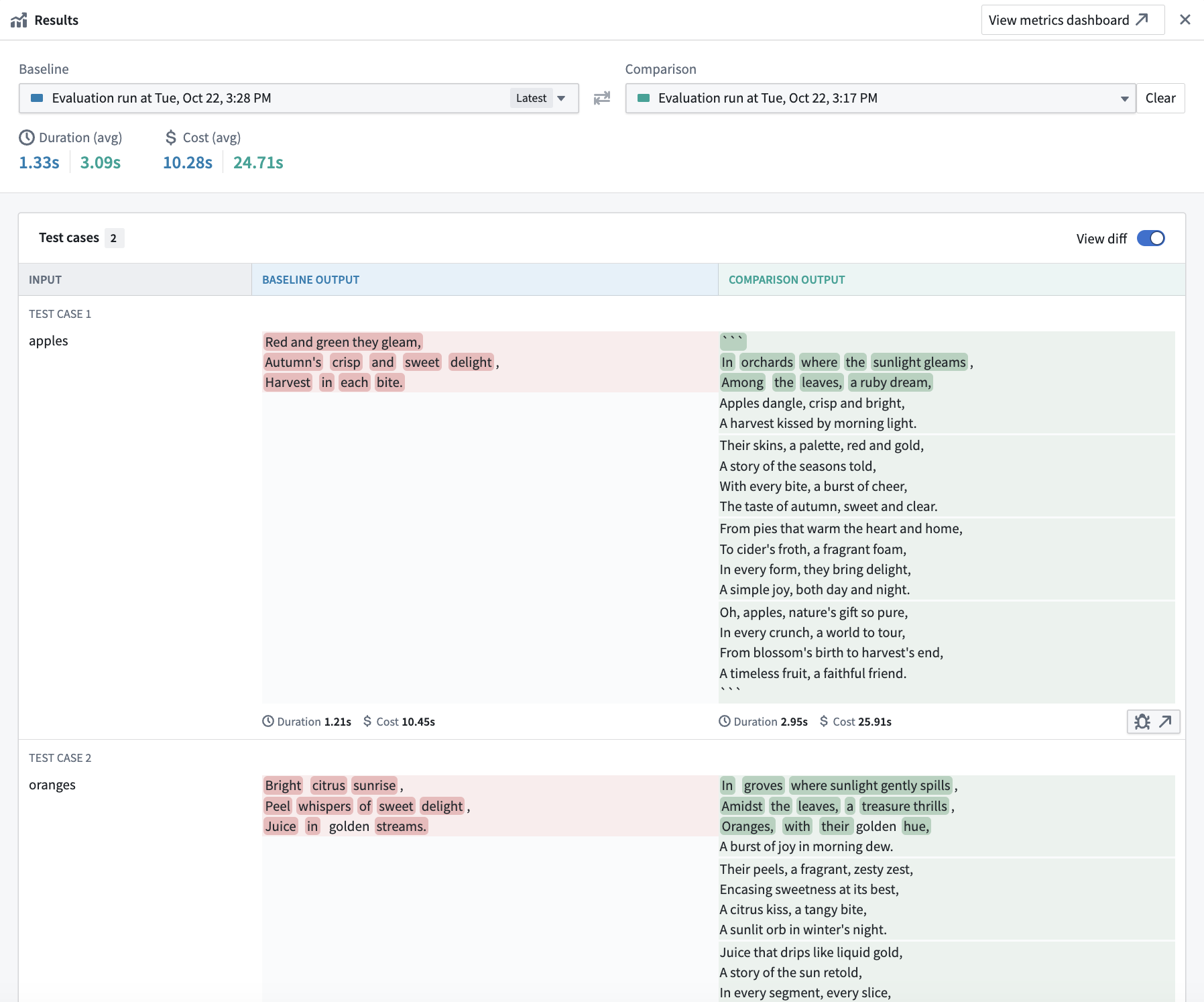Select the baseline duration value 1.33s
The width and height of the screenshot is (1204, 1002).
(40, 162)
